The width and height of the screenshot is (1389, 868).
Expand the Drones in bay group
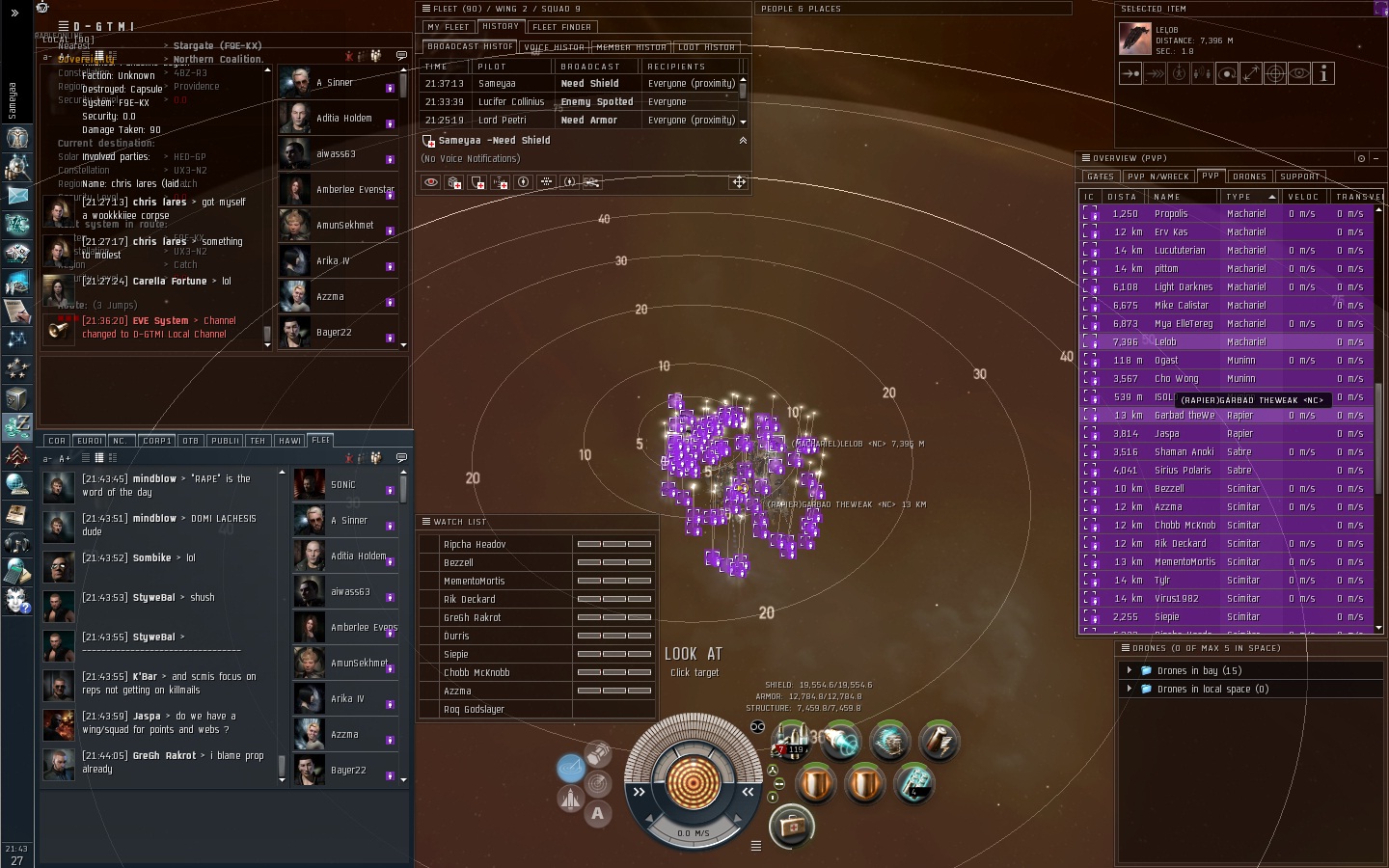coord(1129,670)
